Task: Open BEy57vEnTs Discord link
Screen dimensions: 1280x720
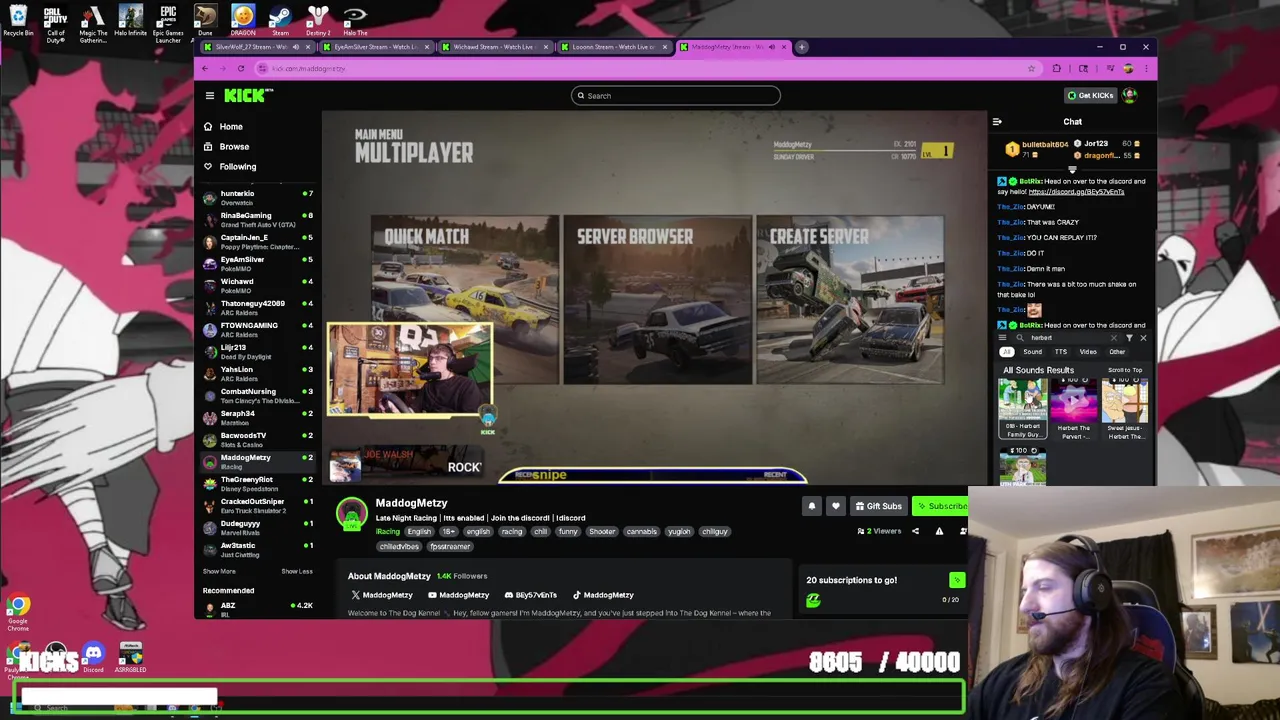Action: [x=530, y=595]
